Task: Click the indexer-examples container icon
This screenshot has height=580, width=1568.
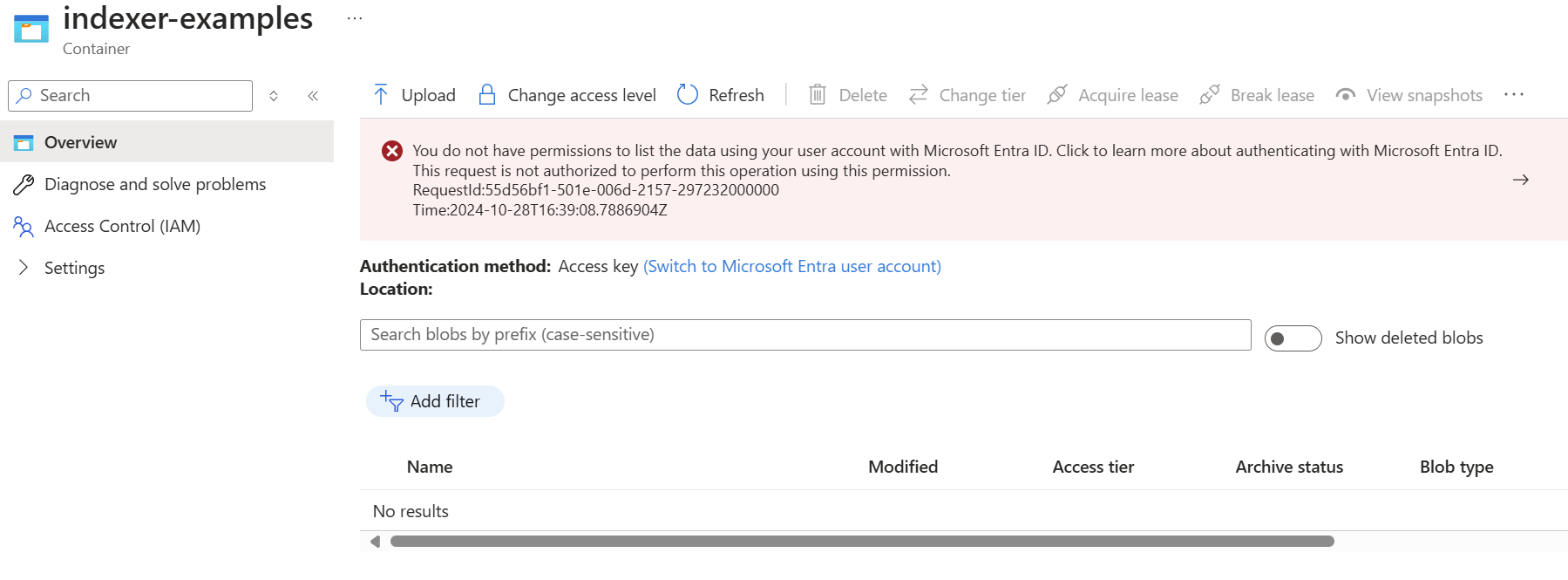Action: point(31,28)
